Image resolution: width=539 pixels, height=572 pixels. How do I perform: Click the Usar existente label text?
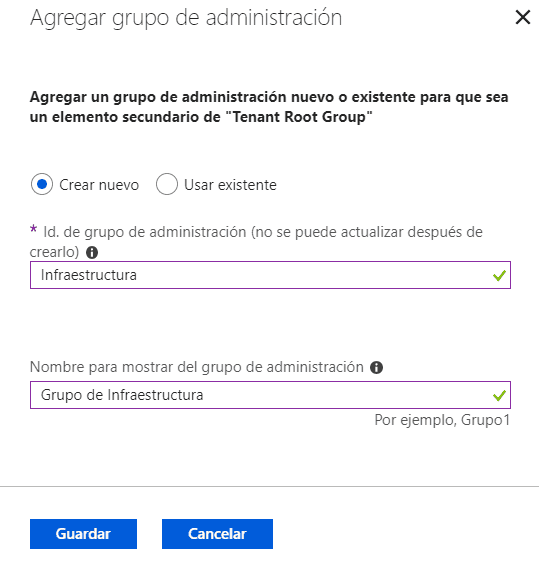(230, 185)
